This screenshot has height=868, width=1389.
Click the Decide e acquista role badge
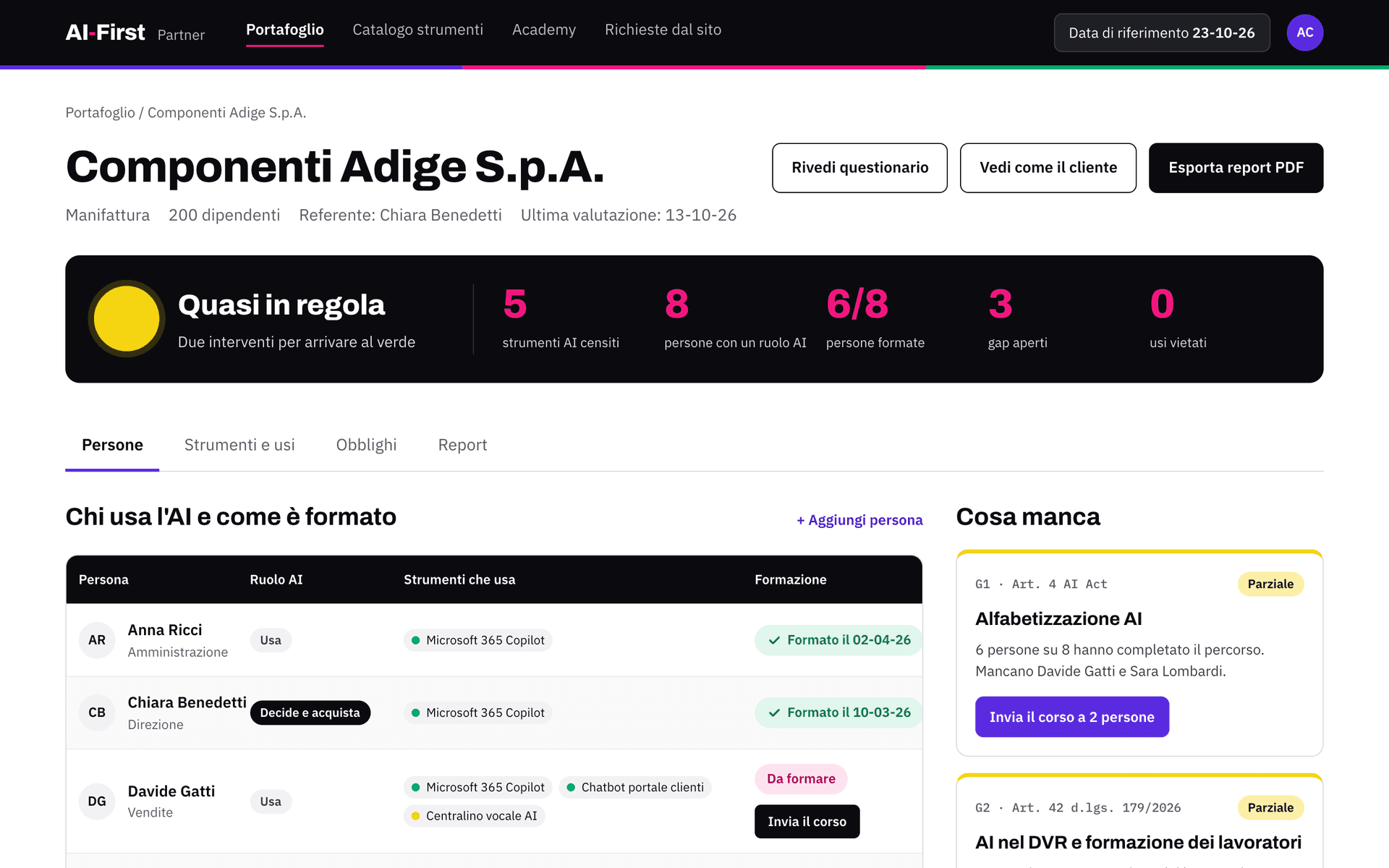pos(310,712)
